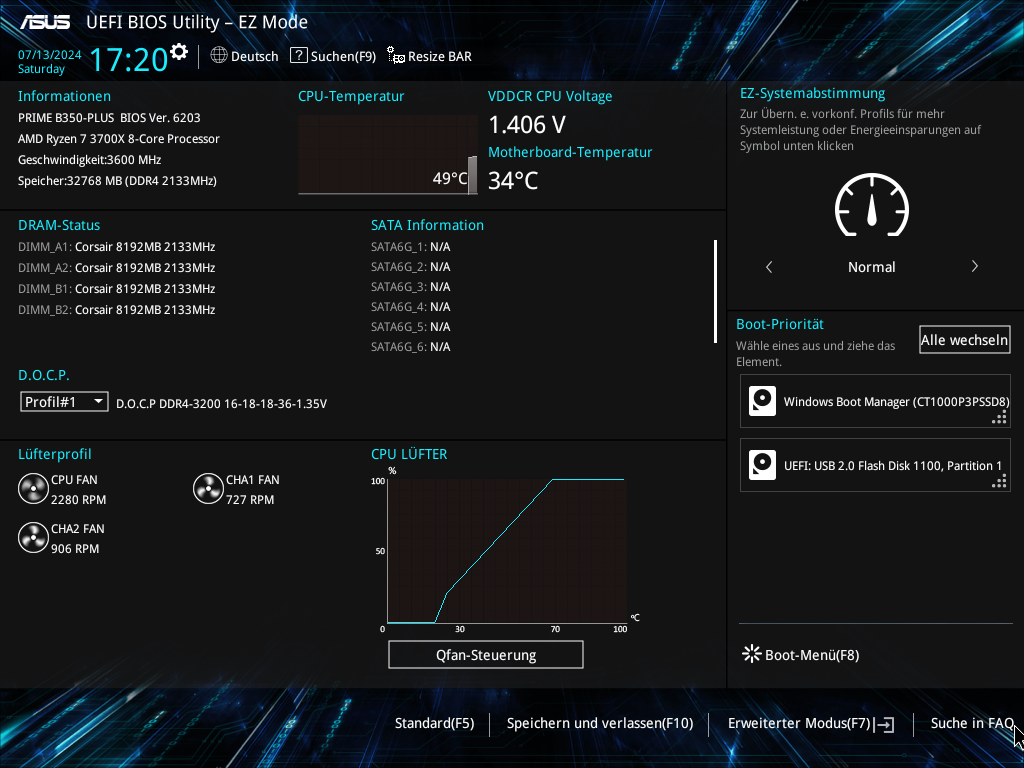The width and height of the screenshot is (1024, 768).
Task: Click the 17:20 clock display
Action: tap(129, 59)
